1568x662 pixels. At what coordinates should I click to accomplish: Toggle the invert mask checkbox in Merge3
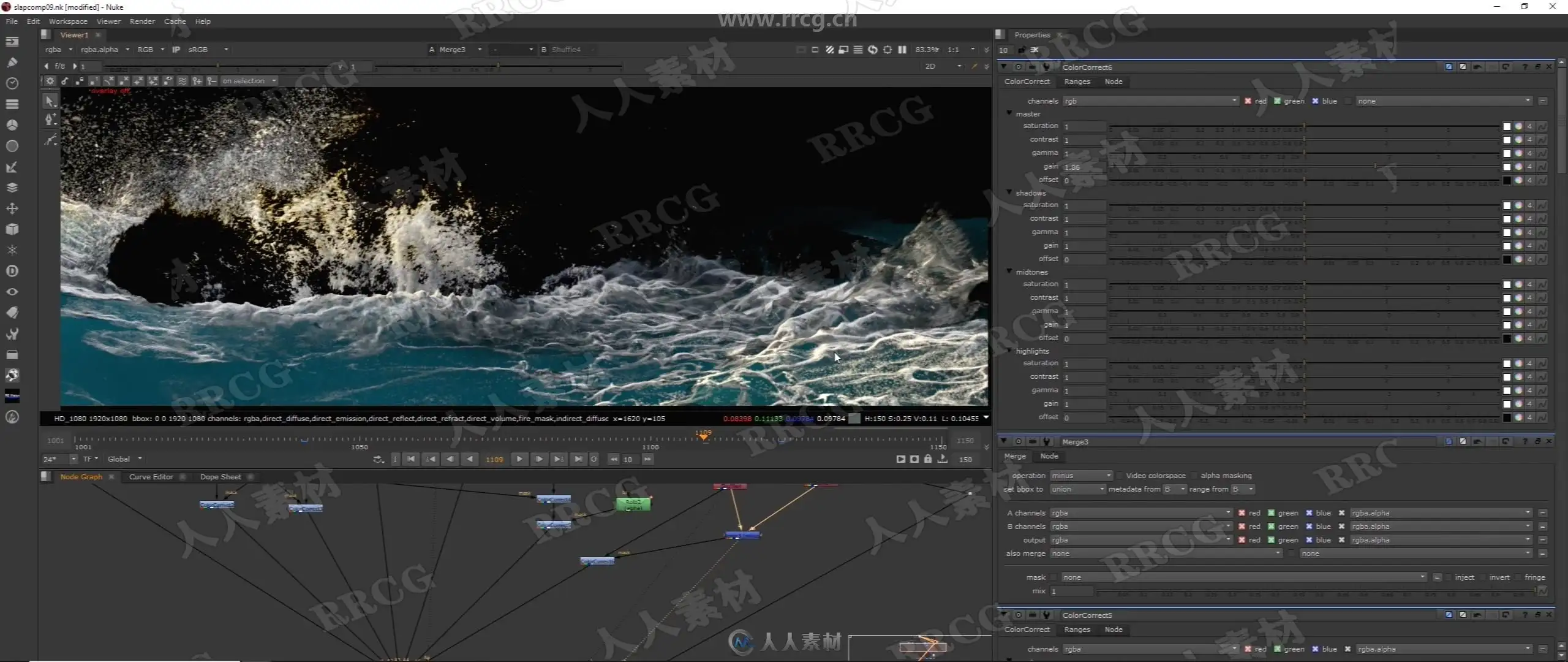pos(1483,577)
